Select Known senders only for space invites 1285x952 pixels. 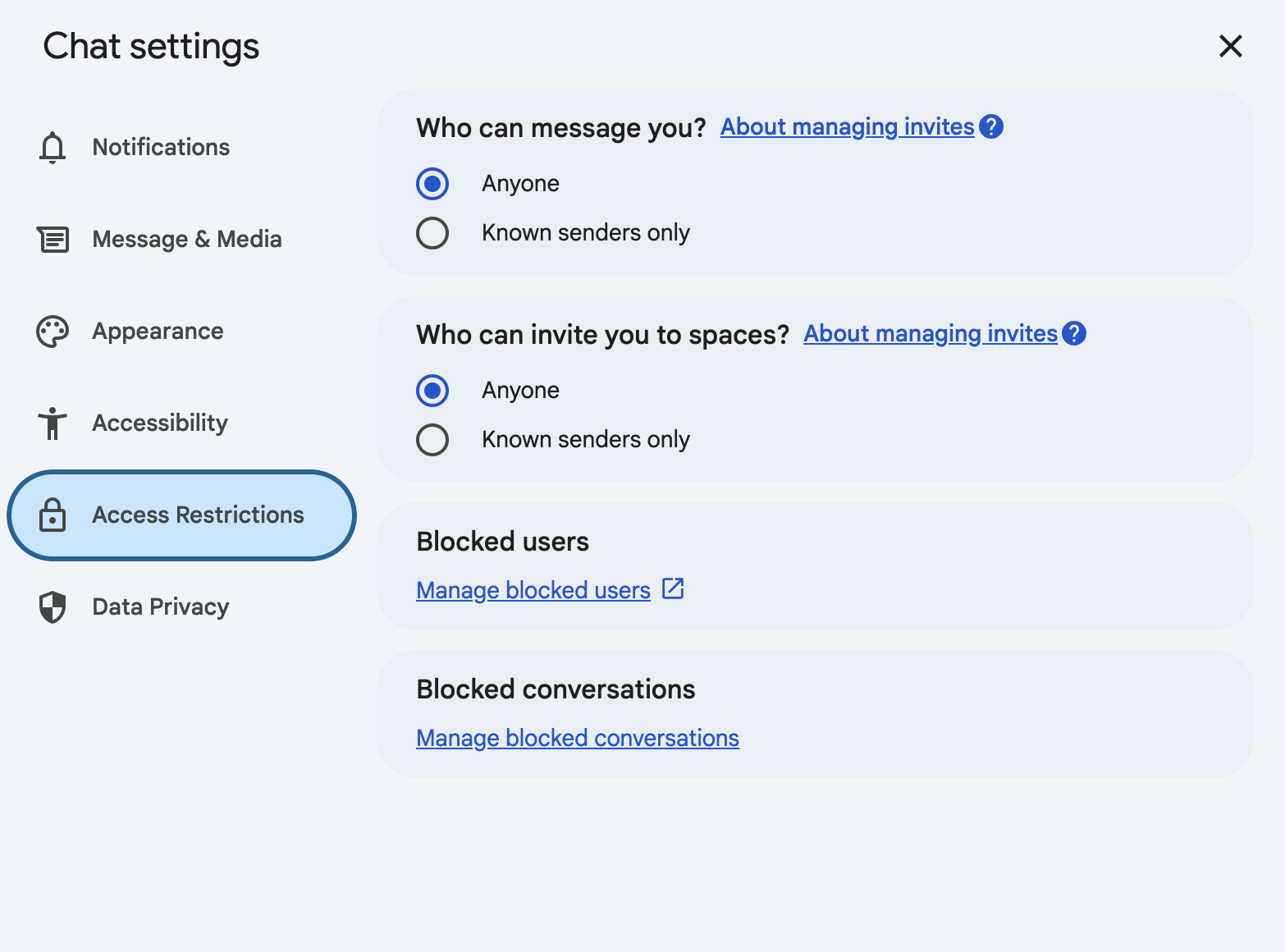click(x=432, y=439)
